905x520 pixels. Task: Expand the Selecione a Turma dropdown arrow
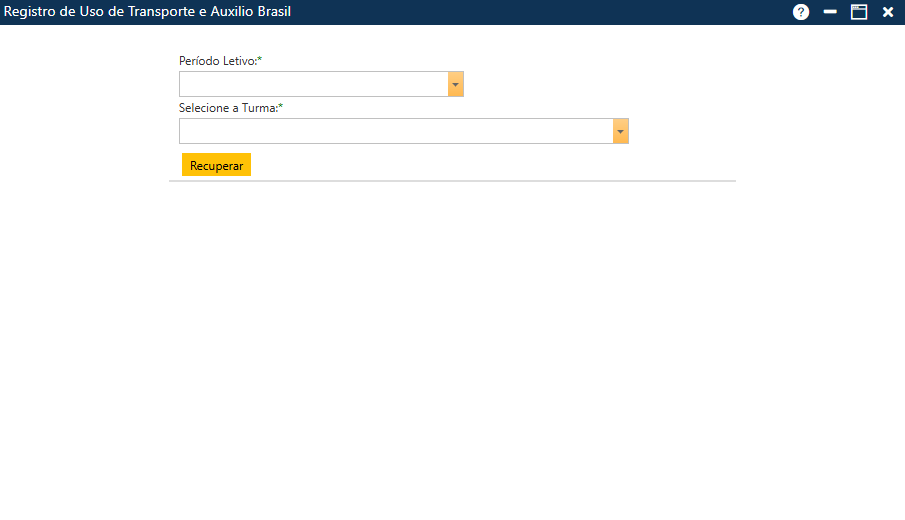click(x=621, y=131)
